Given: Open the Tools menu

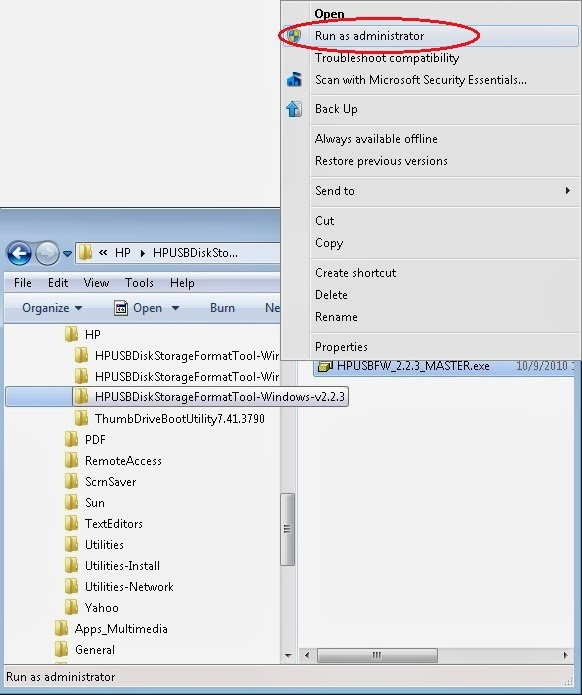Looking at the screenshot, I should (x=139, y=283).
